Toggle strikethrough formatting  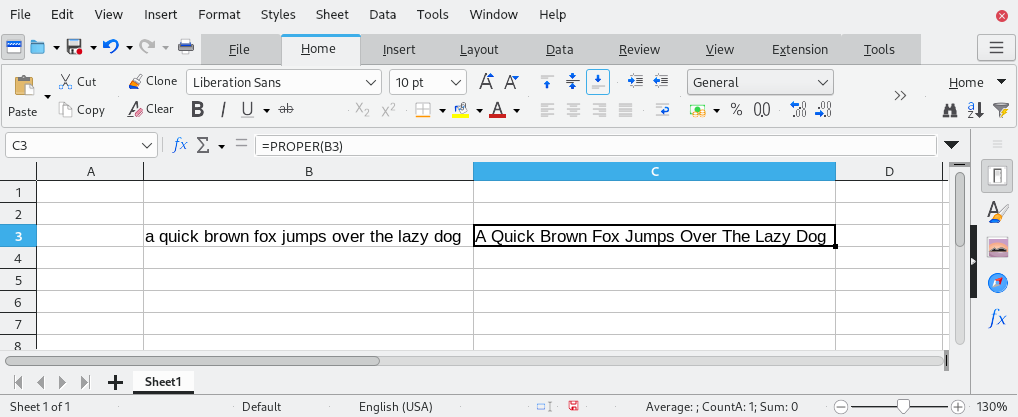286,110
